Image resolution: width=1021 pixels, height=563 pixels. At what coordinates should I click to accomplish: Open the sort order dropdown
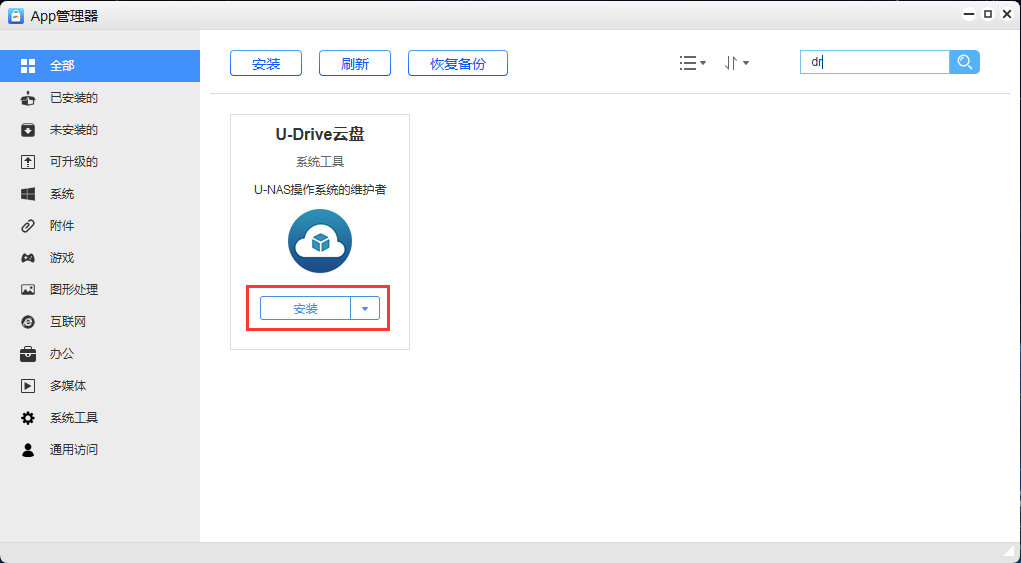tap(736, 63)
